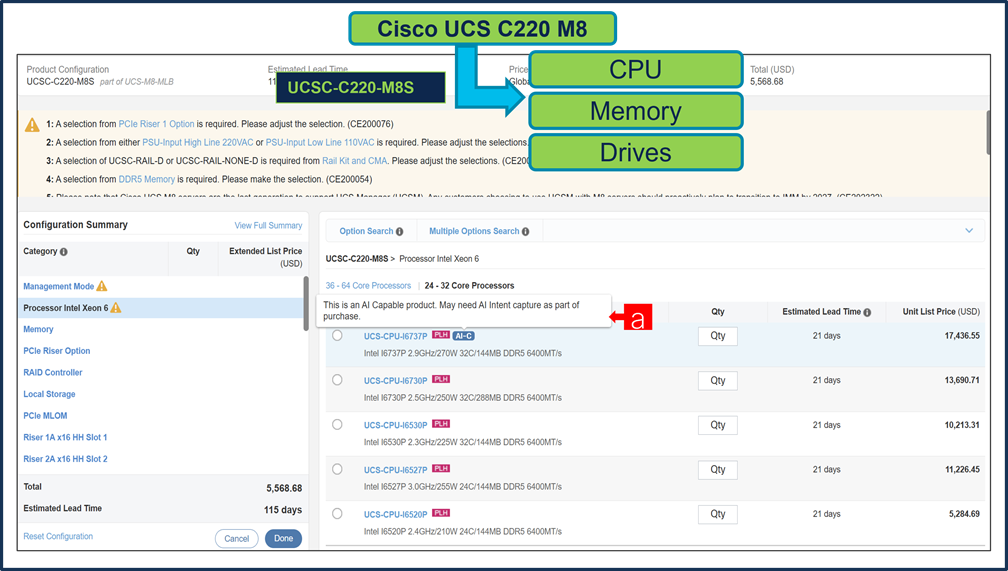Viewport: 1008px width, 571px height.
Task: Click the PLH badge on UCS-CPU-I6527P
Action: [x=441, y=469]
